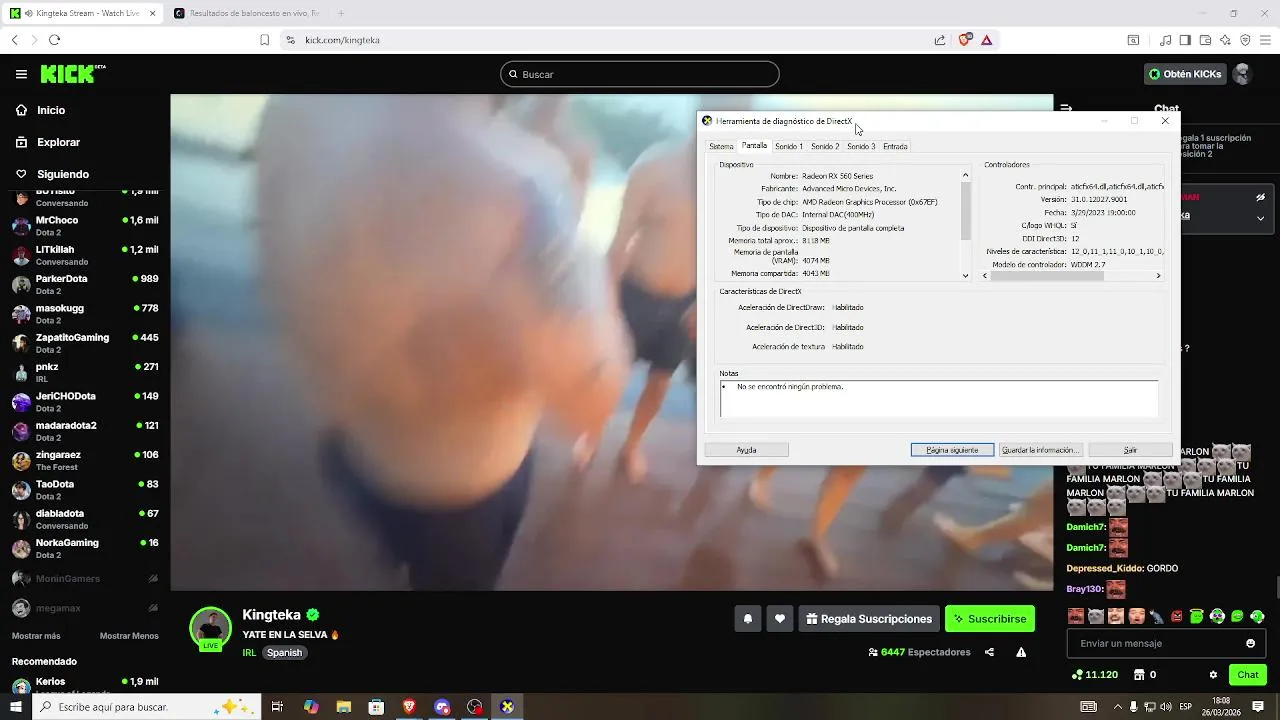The height and width of the screenshot is (720, 1280).
Task: Go to Inicio in the sidebar
Action: 50,110
